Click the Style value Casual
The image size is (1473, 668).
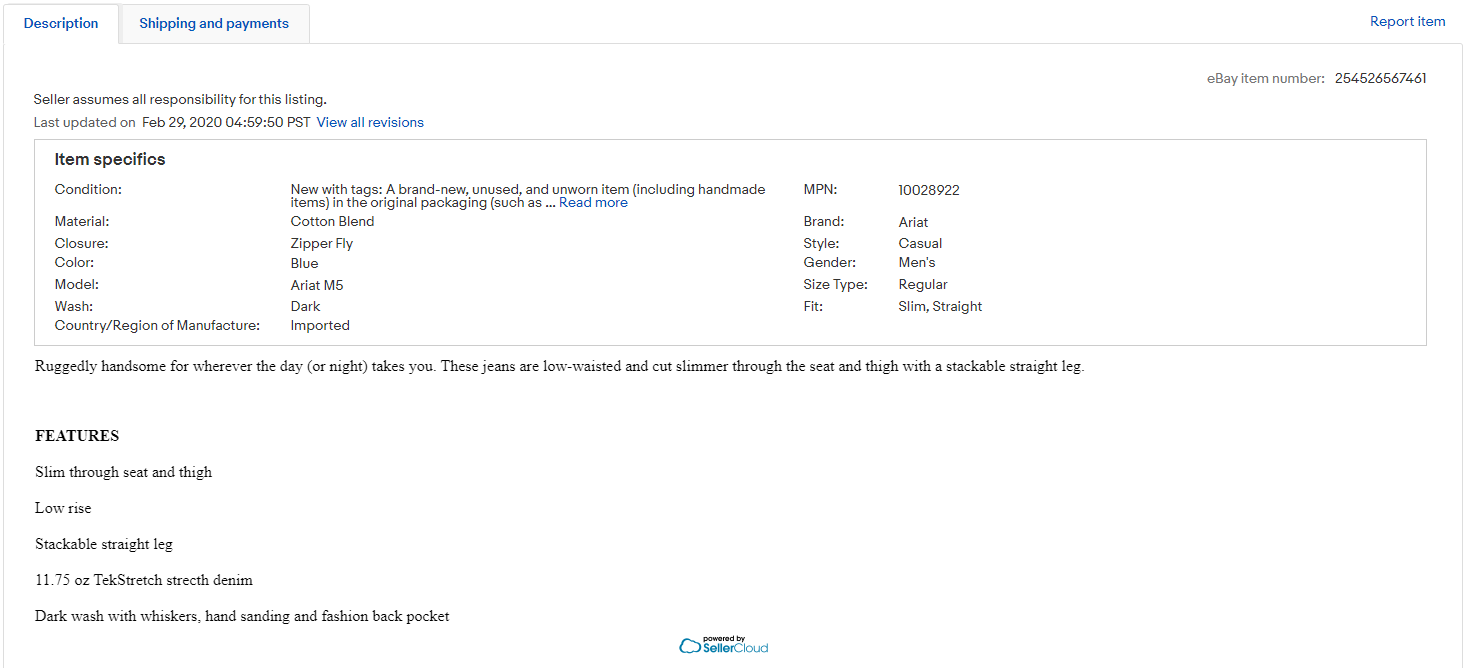[920, 243]
